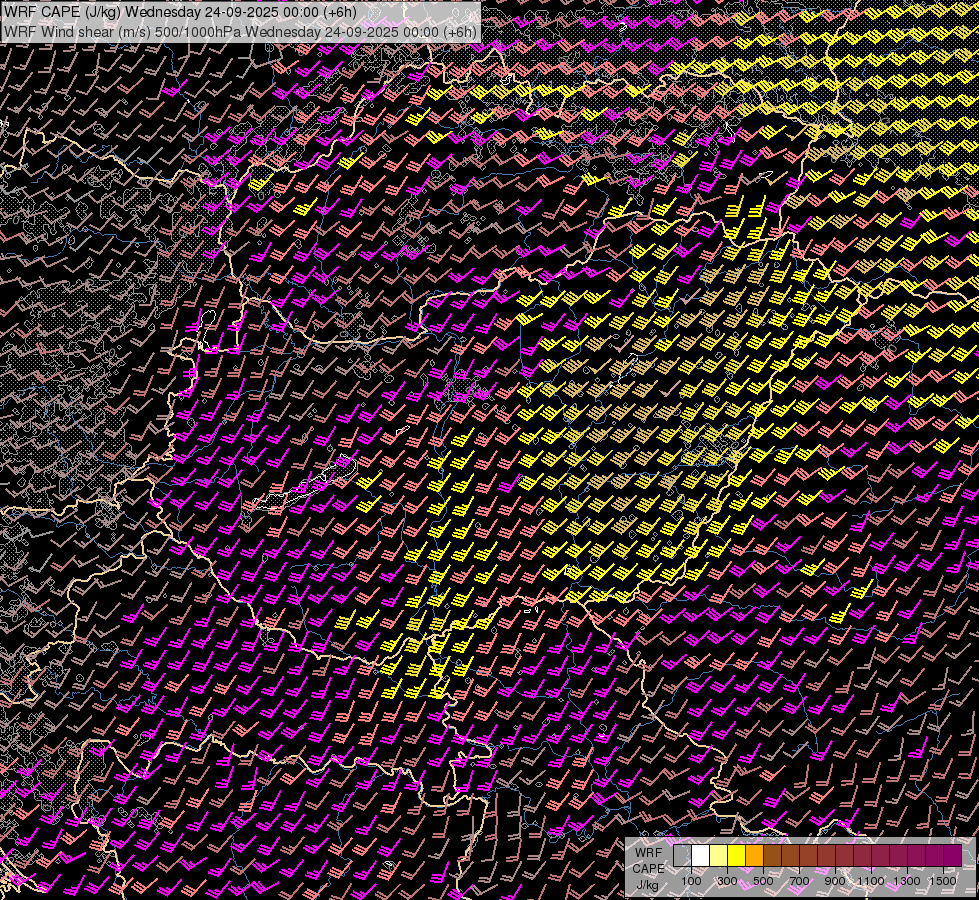Click the "WRF CAPE J/kg" legend caption
The height and width of the screenshot is (900, 979).
pos(647,867)
